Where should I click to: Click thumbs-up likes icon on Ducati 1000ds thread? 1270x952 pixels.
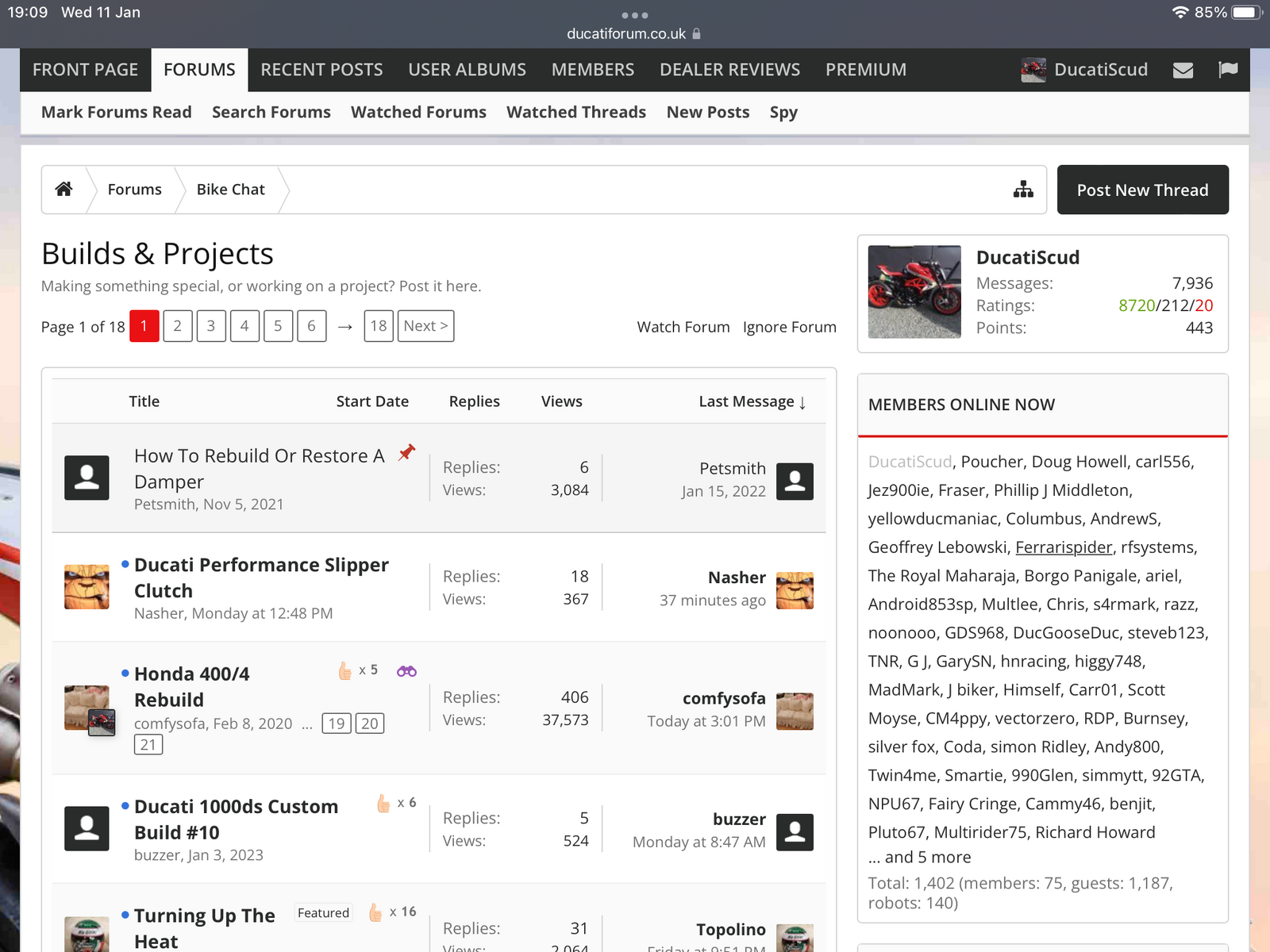point(383,804)
